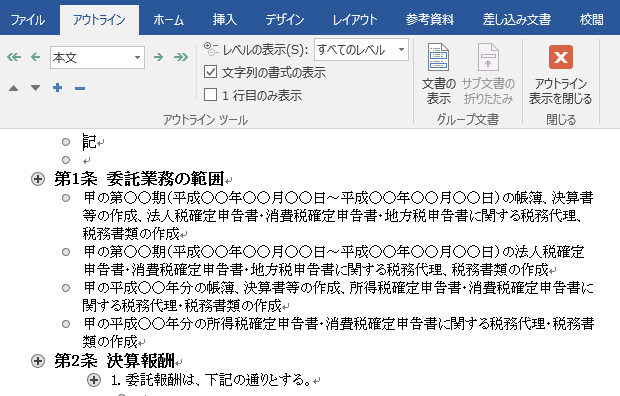
Task: Click the 記 text line
Action: click(90, 142)
